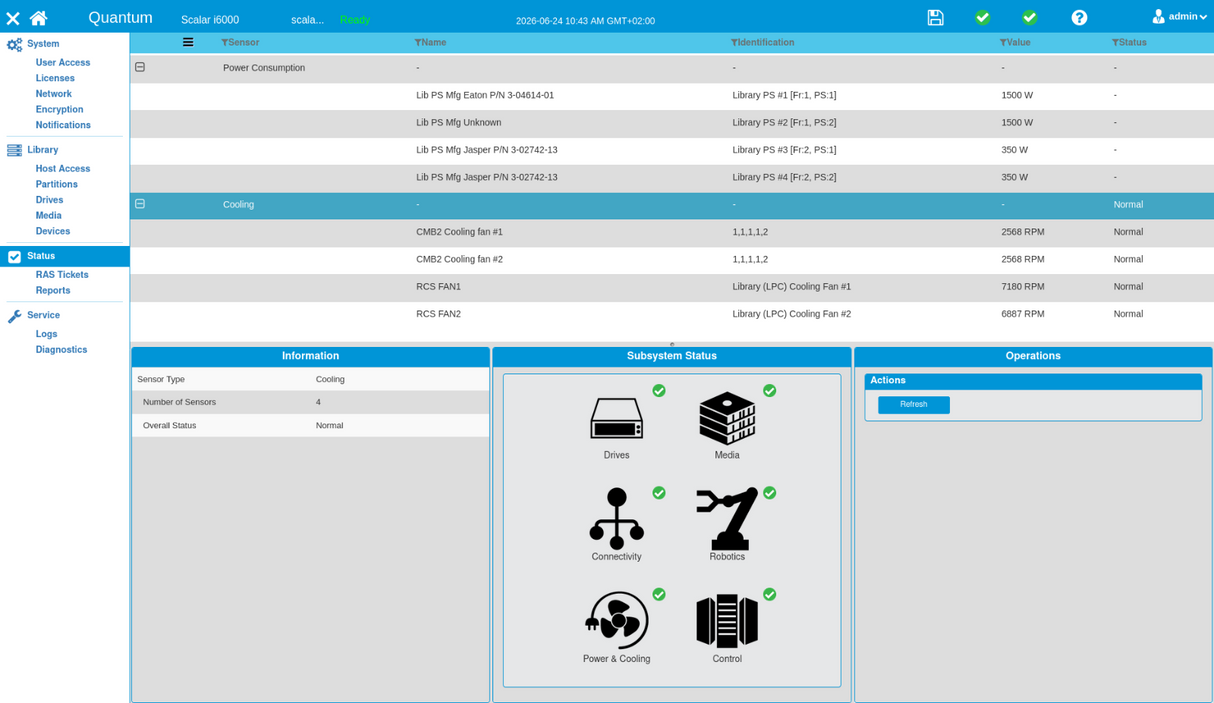
Task: Filter the Identification column
Action: (734, 43)
